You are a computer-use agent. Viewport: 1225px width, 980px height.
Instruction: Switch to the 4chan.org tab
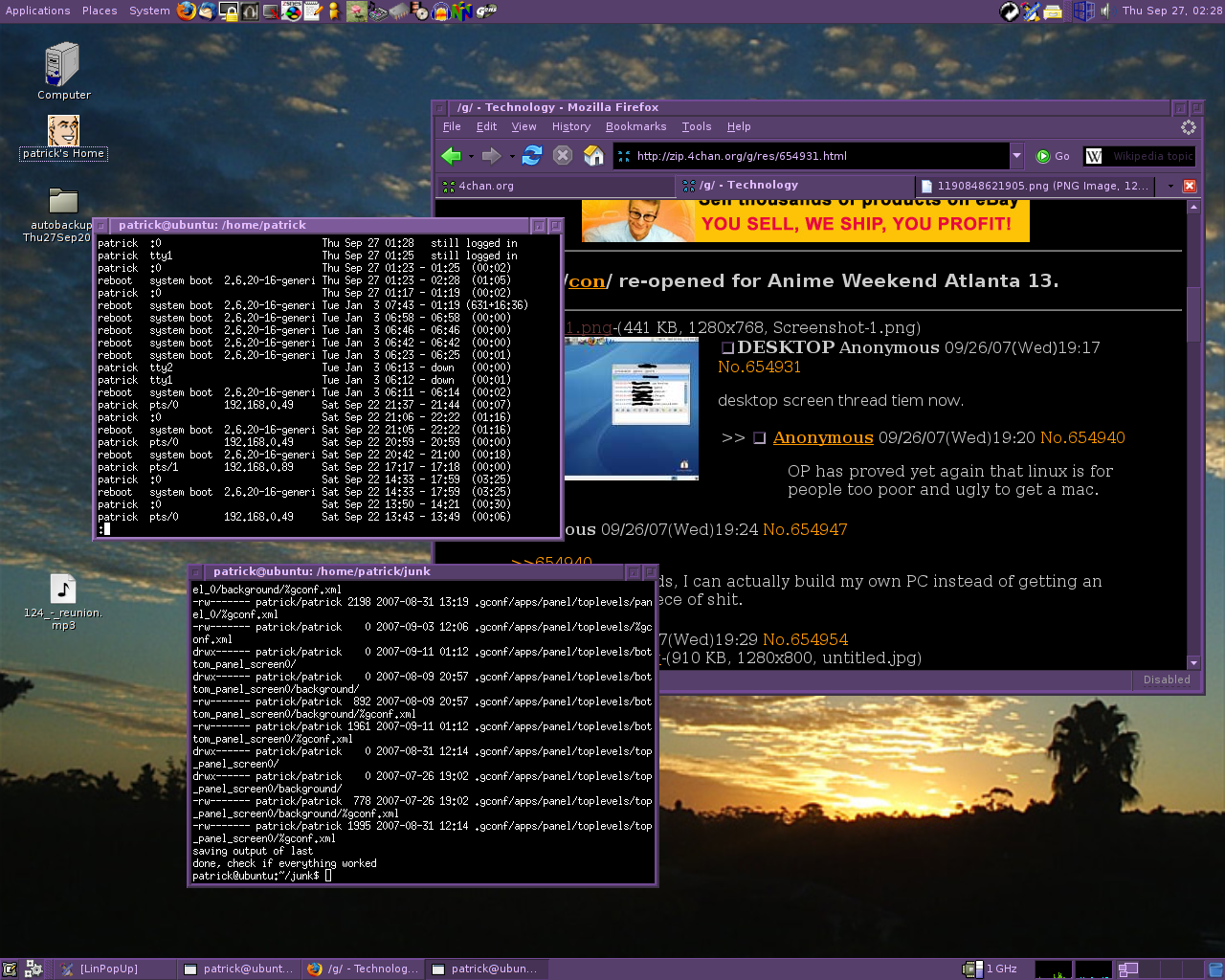coord(555,186)
